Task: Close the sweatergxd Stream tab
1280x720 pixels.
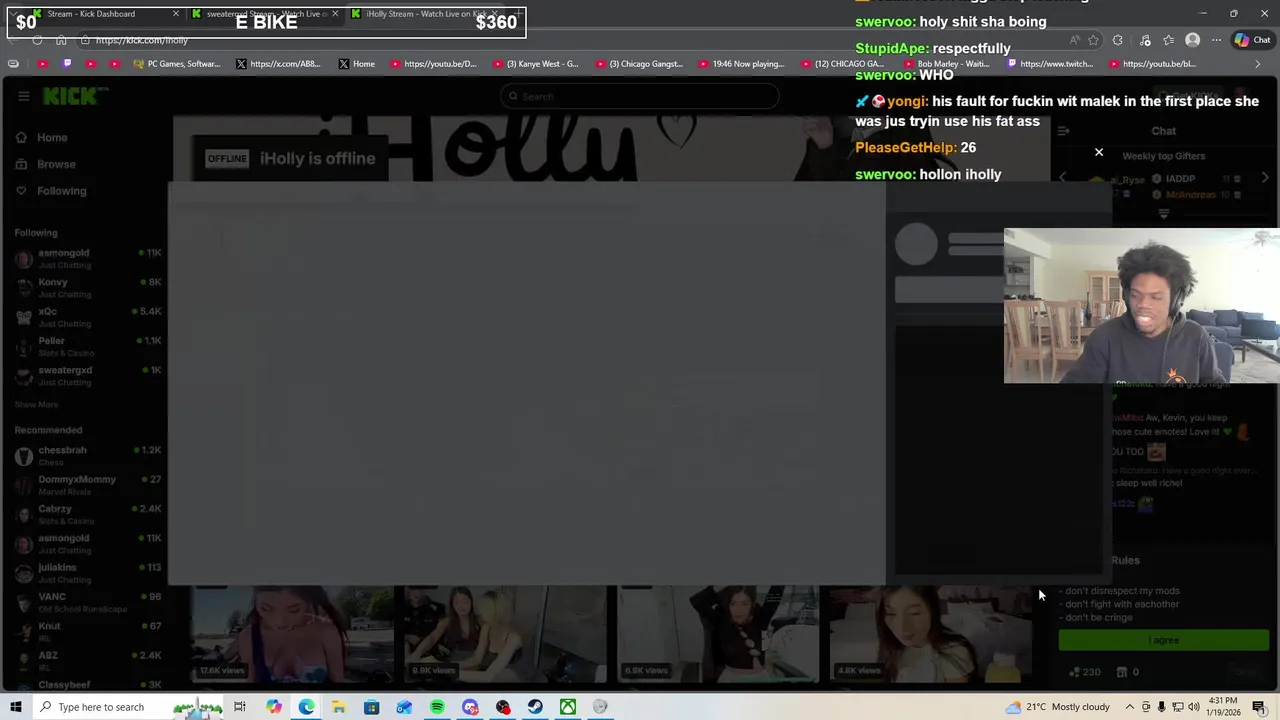Action: pos(335,14)
